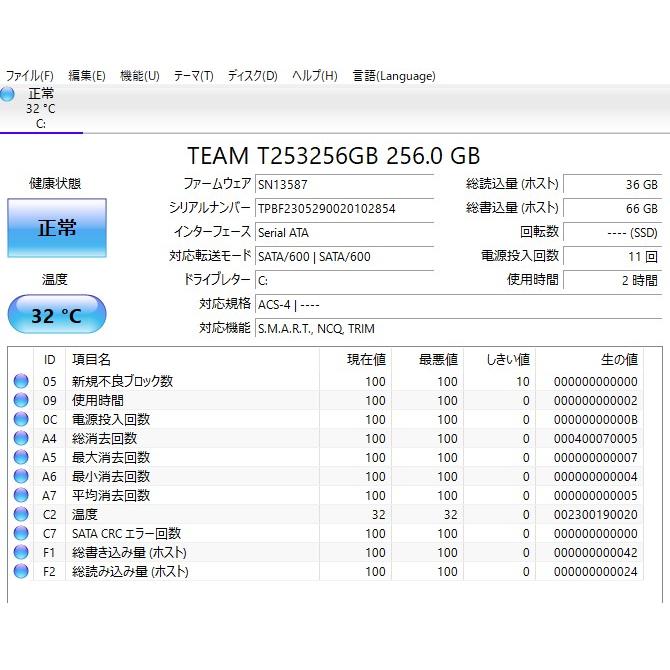Click raw value 002300190020
670x670 pixels.
596,515
